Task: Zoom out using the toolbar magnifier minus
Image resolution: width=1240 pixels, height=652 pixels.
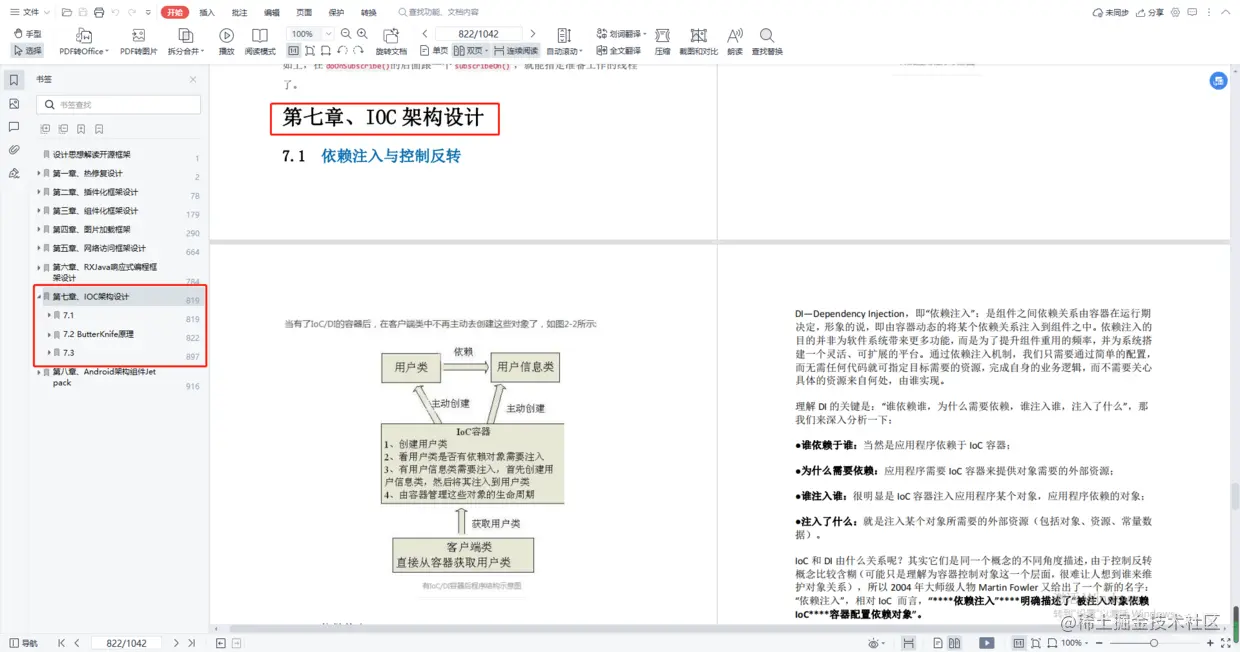Action: (347, 34)
